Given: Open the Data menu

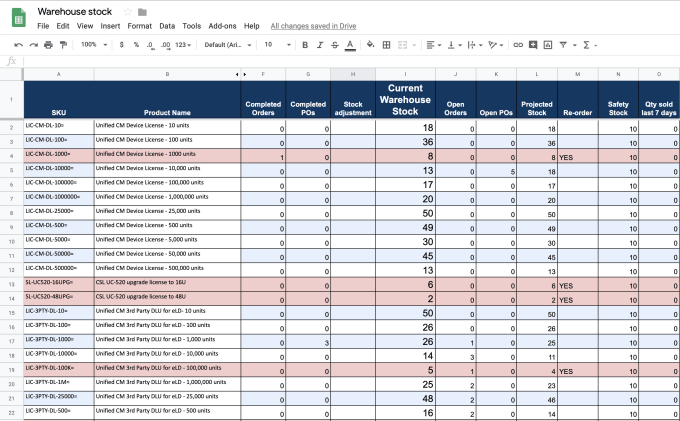Looking at the screenshot, I should tap(167, 26).
